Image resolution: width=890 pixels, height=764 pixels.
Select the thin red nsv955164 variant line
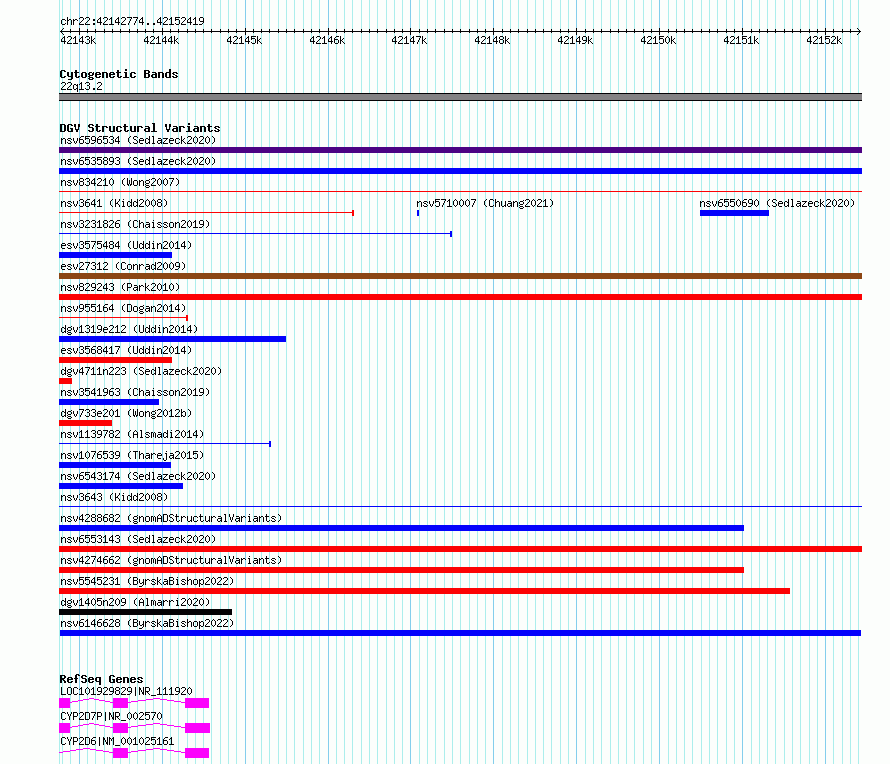pos(123,318)
